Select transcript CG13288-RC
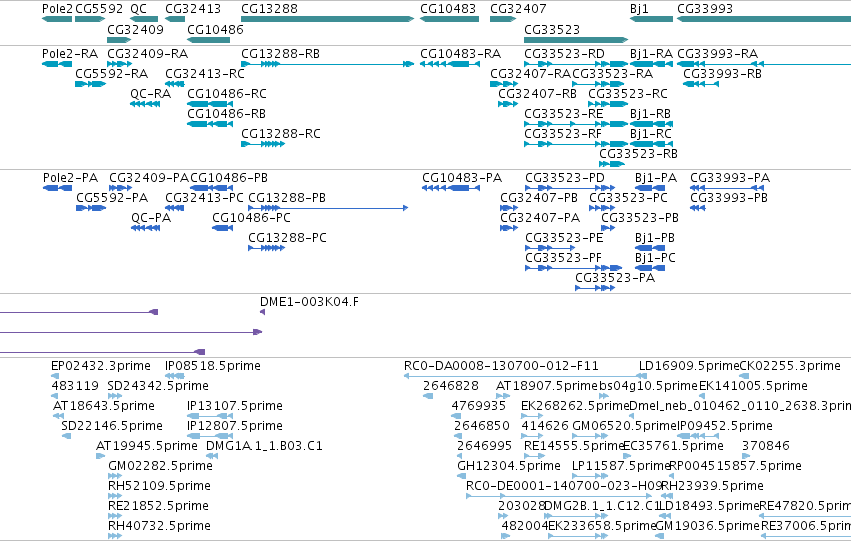The height and width of the screenshot is (541, 851). coord(263,144)
